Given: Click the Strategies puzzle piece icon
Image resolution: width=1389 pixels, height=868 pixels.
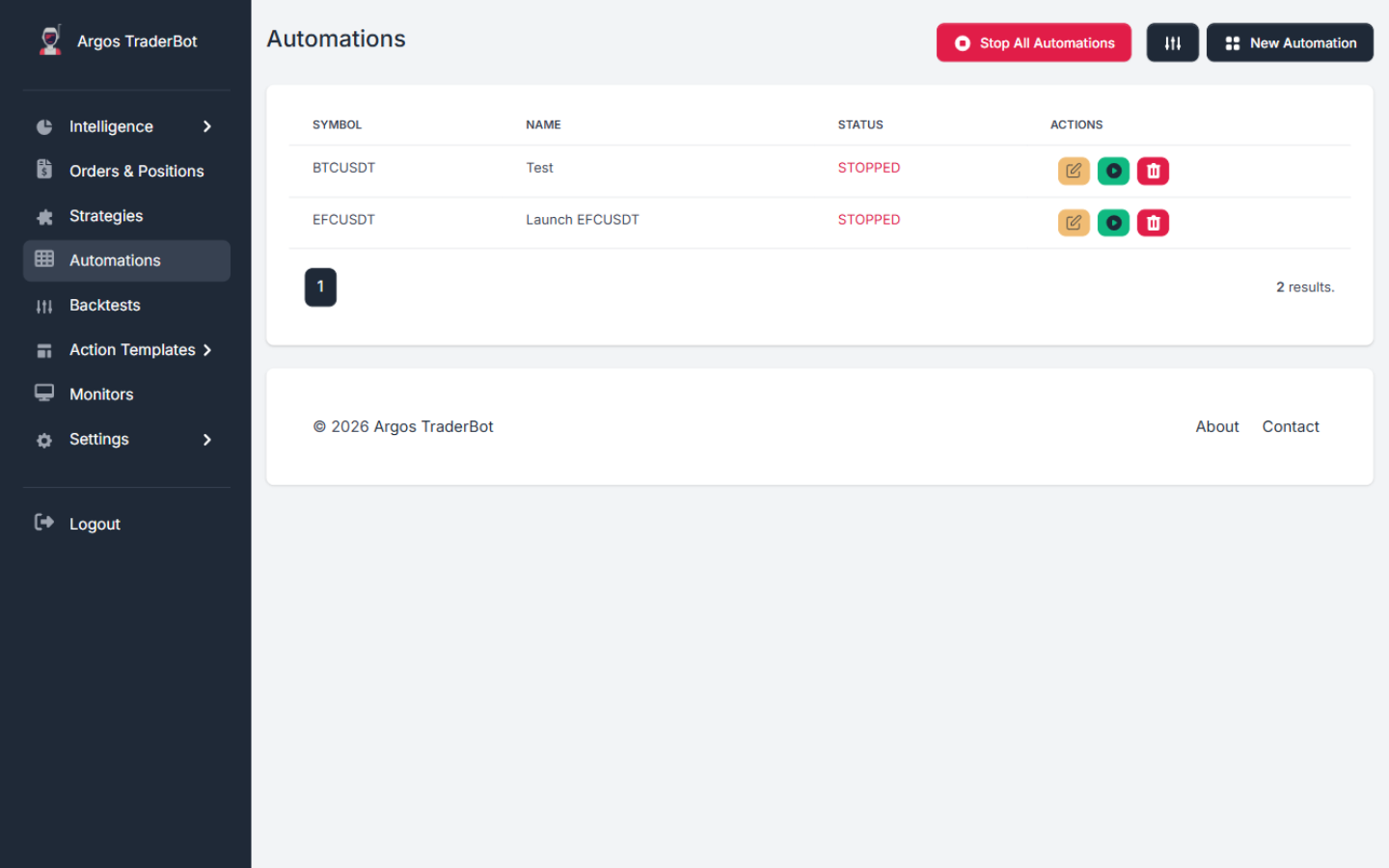Looking at the screenshot, I should [44, 217].
